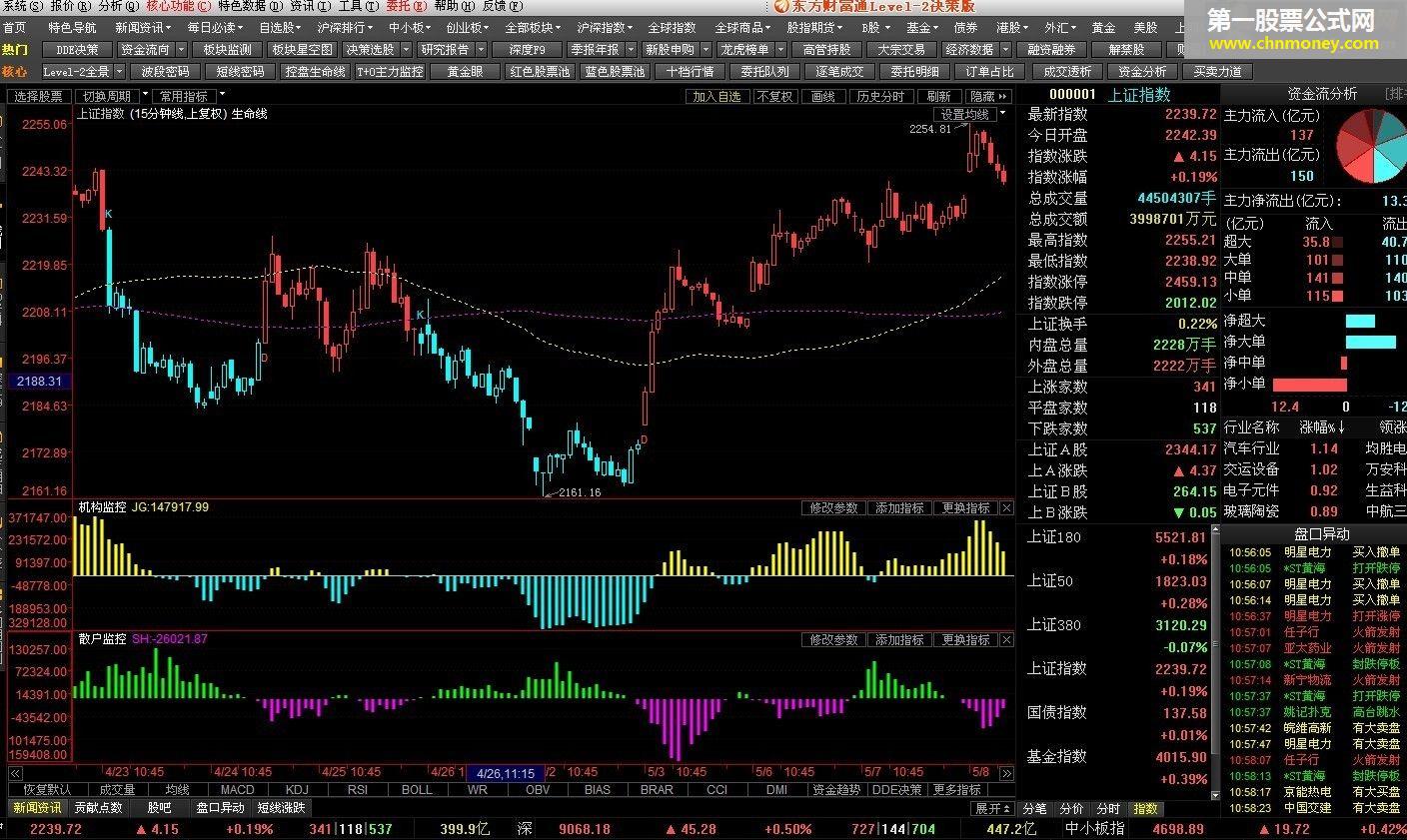Click 恢复默认 indicator tab
The width and height of the screenshot is (1407, 840).
pos(47,789)
